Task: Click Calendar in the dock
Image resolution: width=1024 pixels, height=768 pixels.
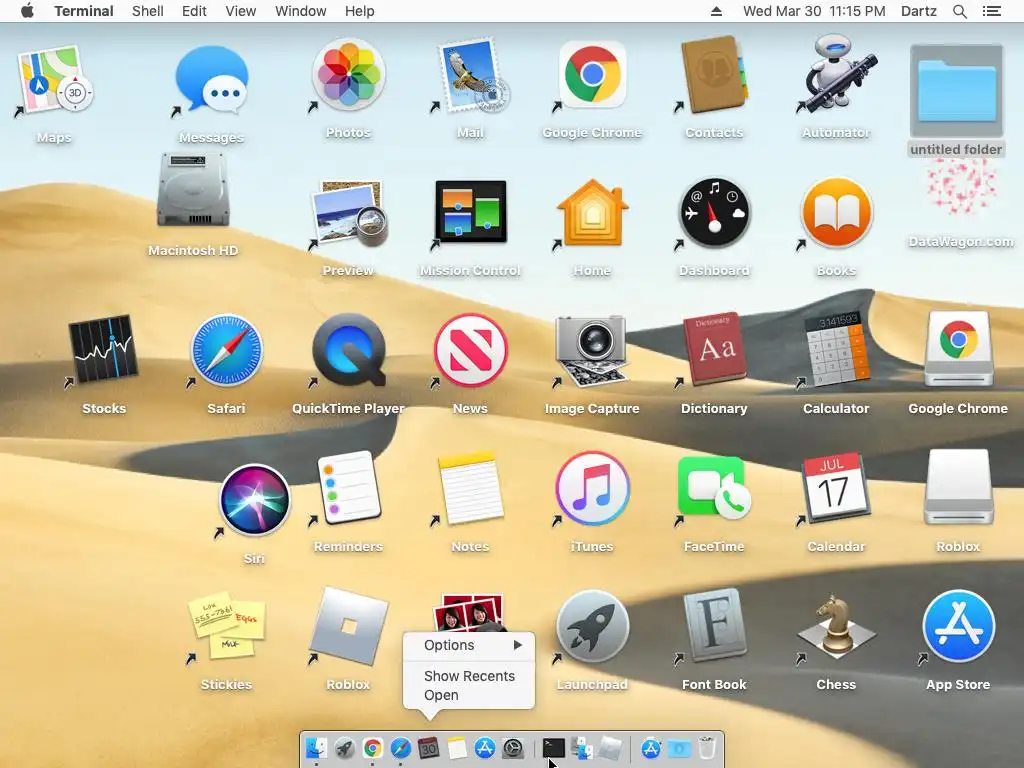Action: pyautogui.click(x=428, y=748)
